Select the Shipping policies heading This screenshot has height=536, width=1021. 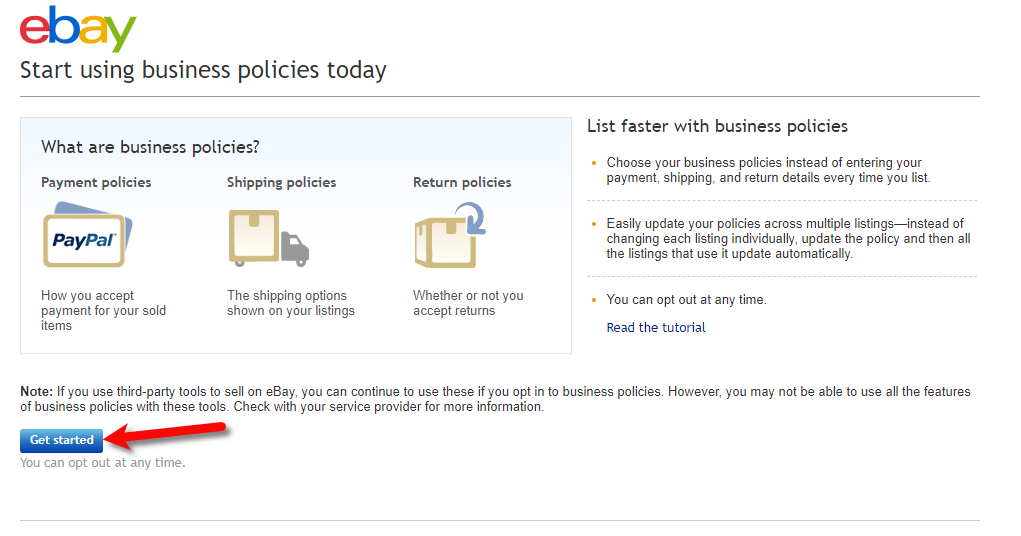(281, 182)
